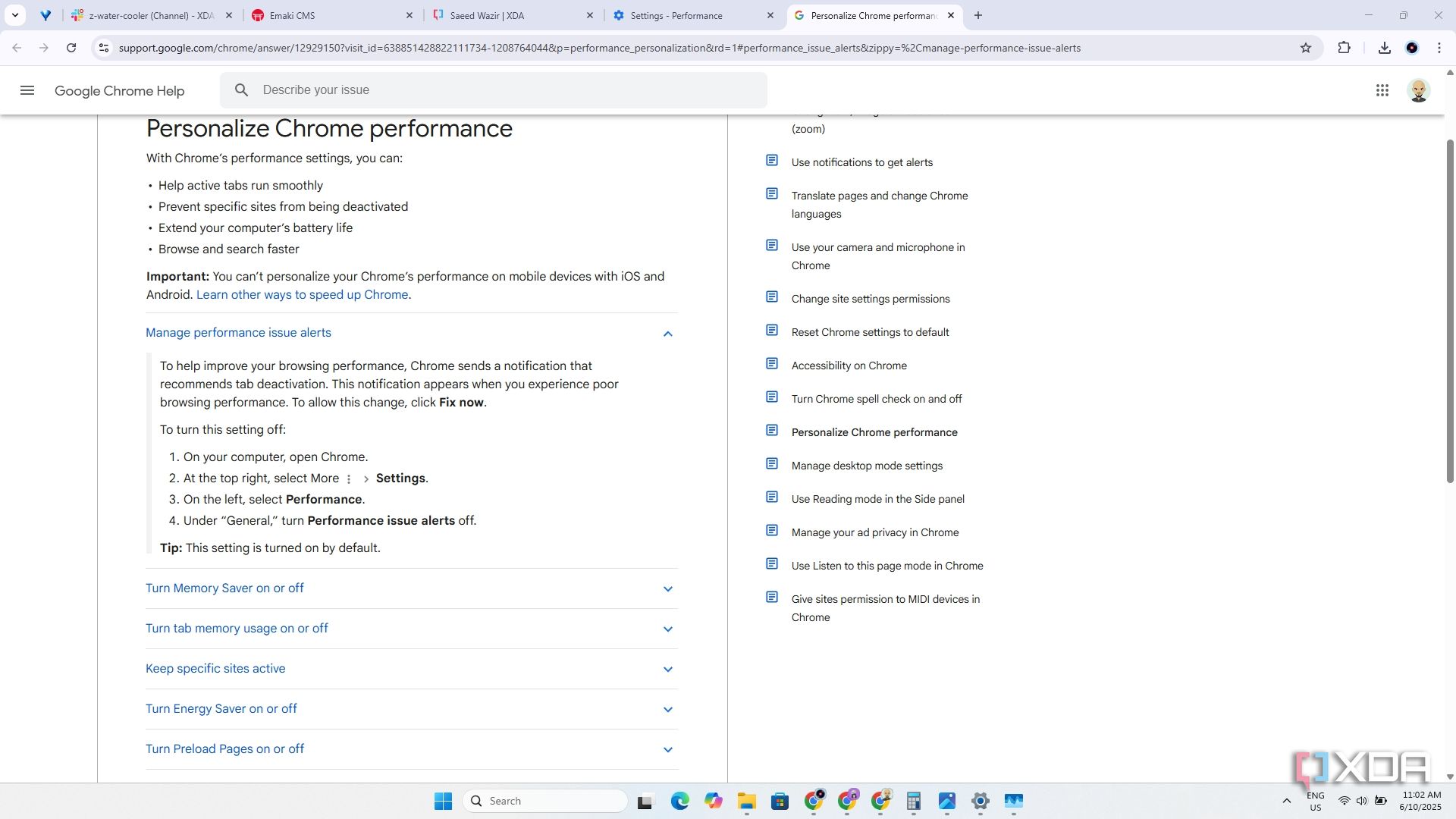Open the Google Chrome Help hamburger menu
Viewport: 1456px width, 819px height.
(27, 91)
